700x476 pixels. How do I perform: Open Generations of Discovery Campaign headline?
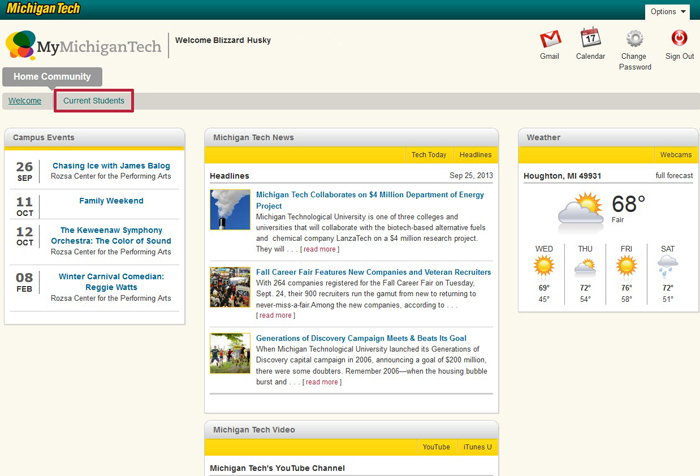[x=361, y=338]
